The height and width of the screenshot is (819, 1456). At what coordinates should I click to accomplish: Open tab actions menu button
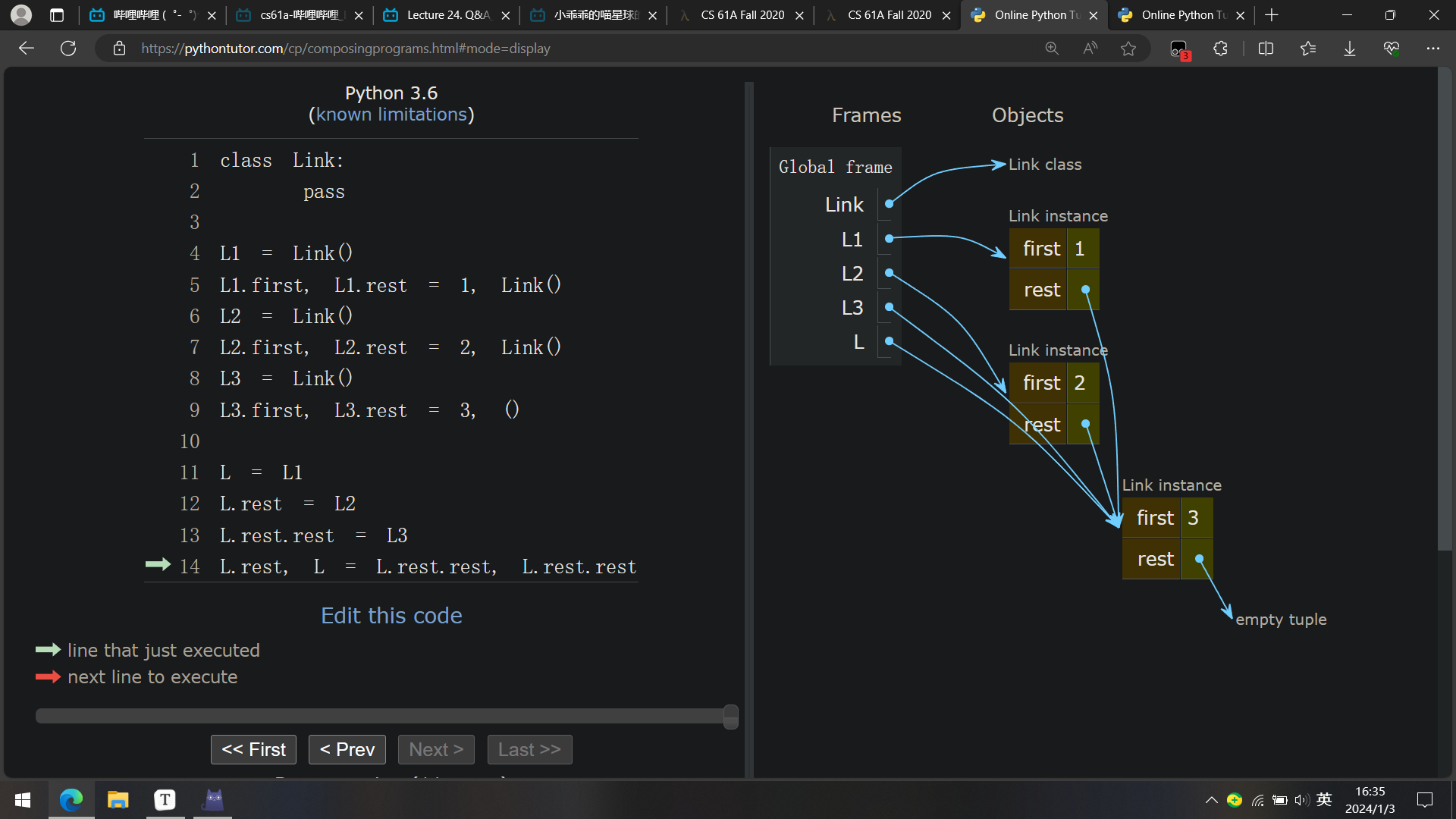click(57, 15)
